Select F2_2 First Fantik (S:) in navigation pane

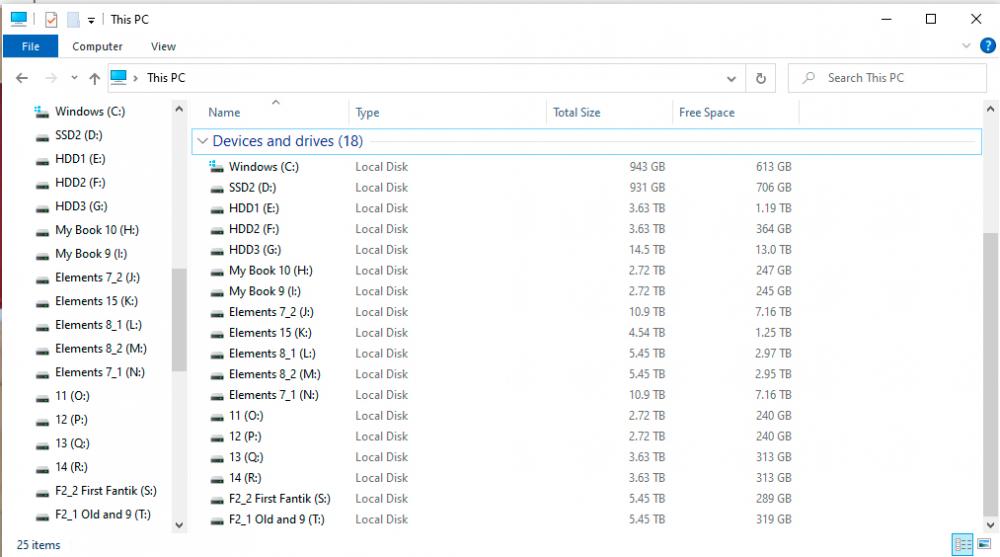coord(106,491)
